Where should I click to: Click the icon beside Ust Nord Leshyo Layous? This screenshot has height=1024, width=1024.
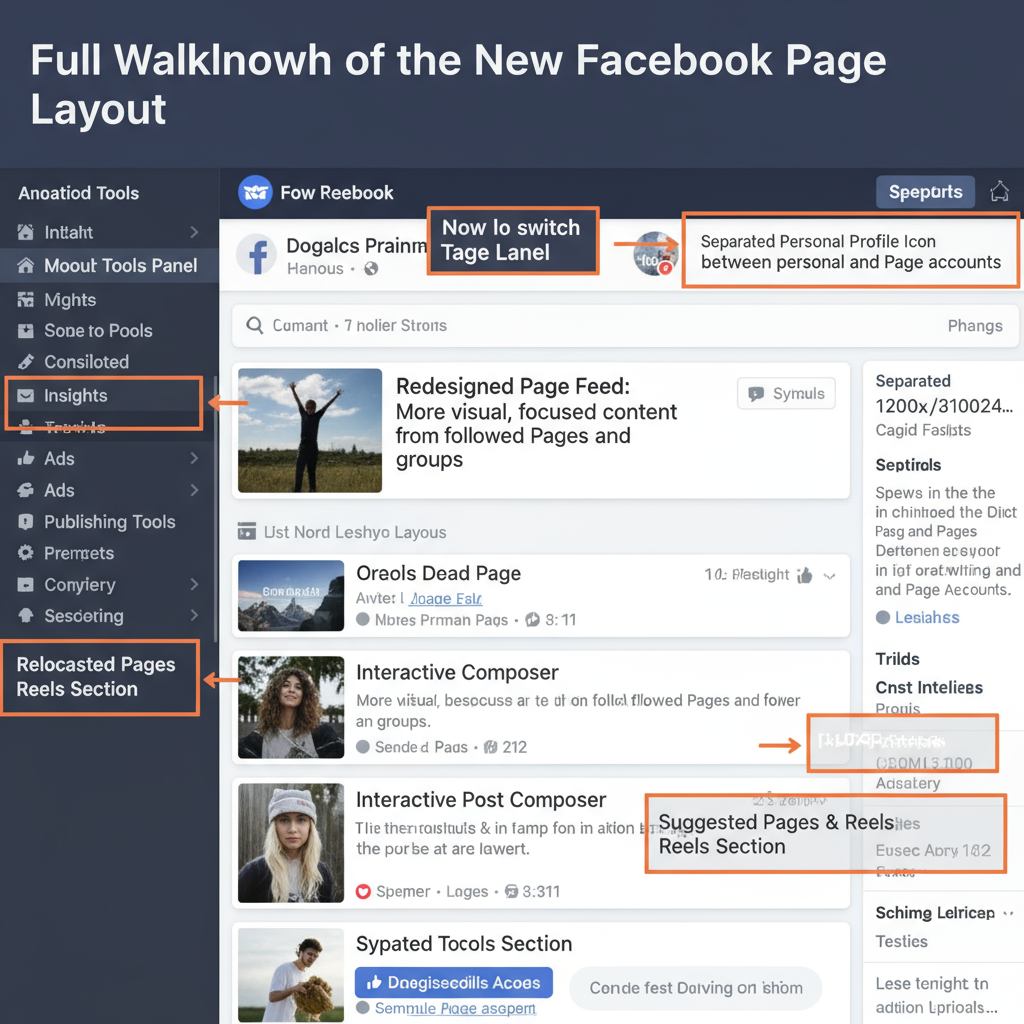coord(247,532)
